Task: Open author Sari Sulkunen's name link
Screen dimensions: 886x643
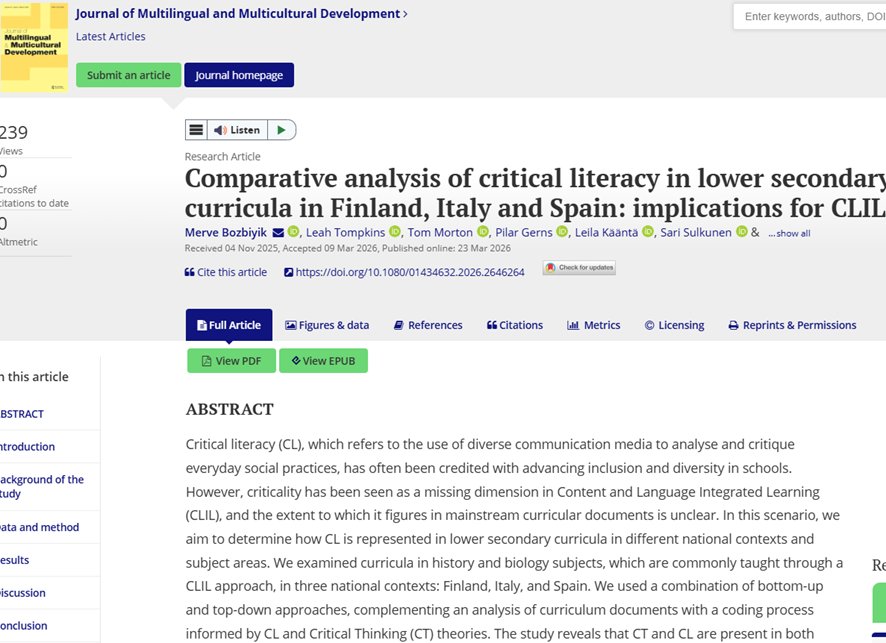Action: 696,232
